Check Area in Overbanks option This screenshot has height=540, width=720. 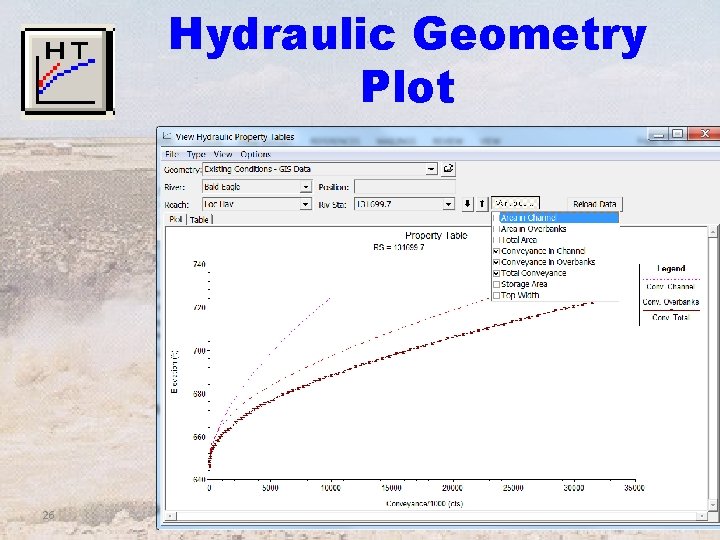tap(496, 229)
